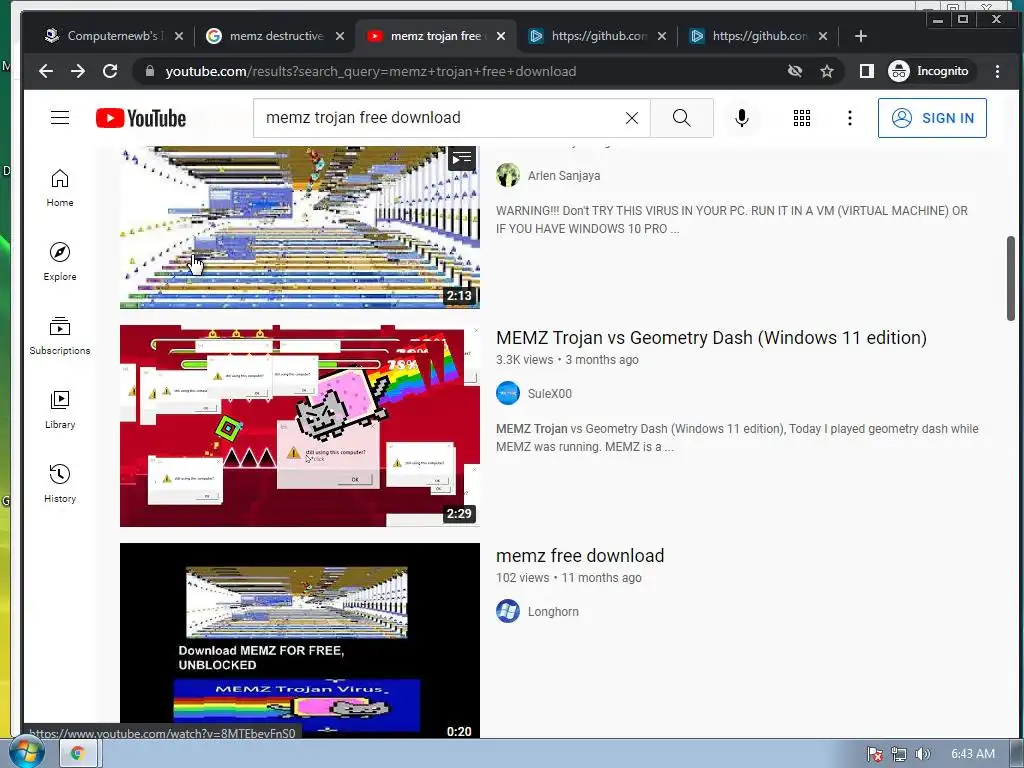Open Arlen Sanjaya channel link
The height and width of the screenshot is (768, 1024).
tap(564, 176)
